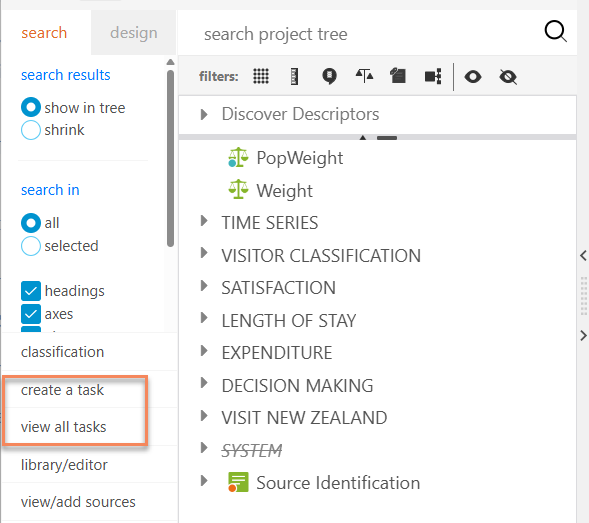
Task: Select the EXPENDITURE tree label
Action: point(277,353)
